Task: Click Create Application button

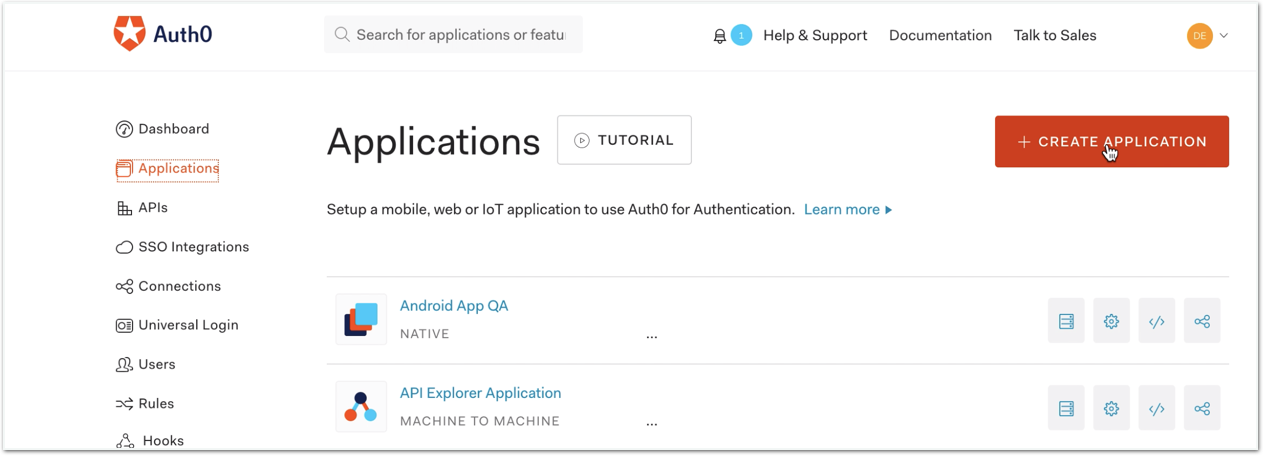Action: pos(1111,142)
